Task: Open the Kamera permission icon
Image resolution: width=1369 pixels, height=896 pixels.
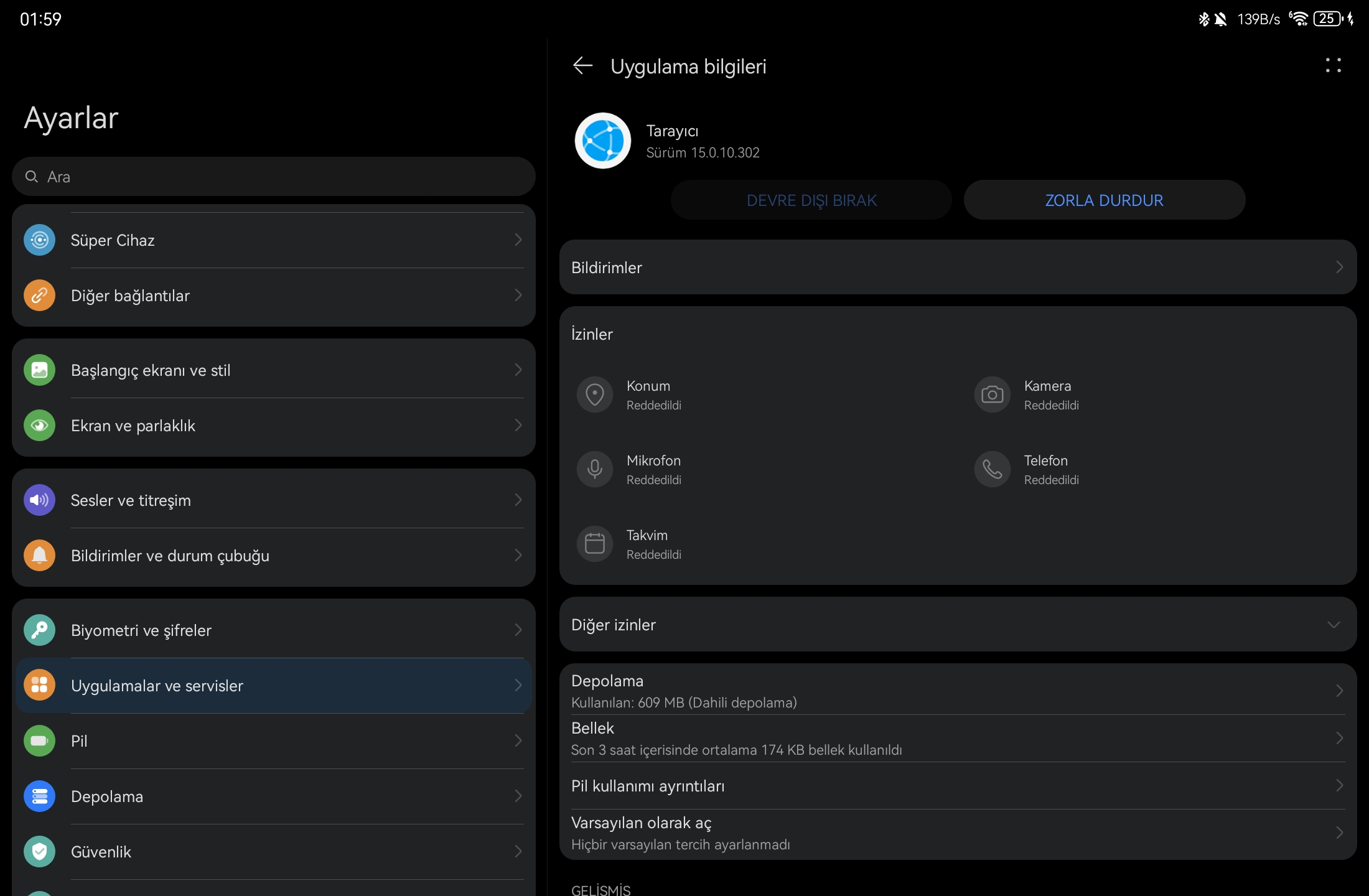Action: point(993,394)
